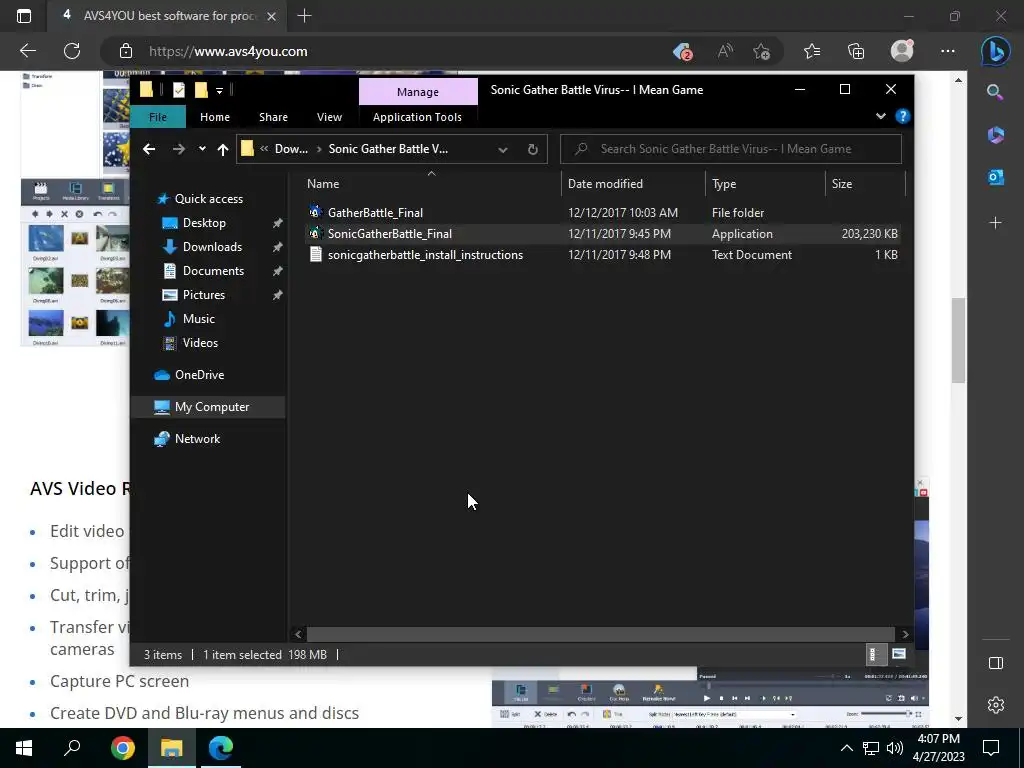Open Edge tab actions menu icon
This screenshot has width=1024, height=768.
click(x=24, y=16)
